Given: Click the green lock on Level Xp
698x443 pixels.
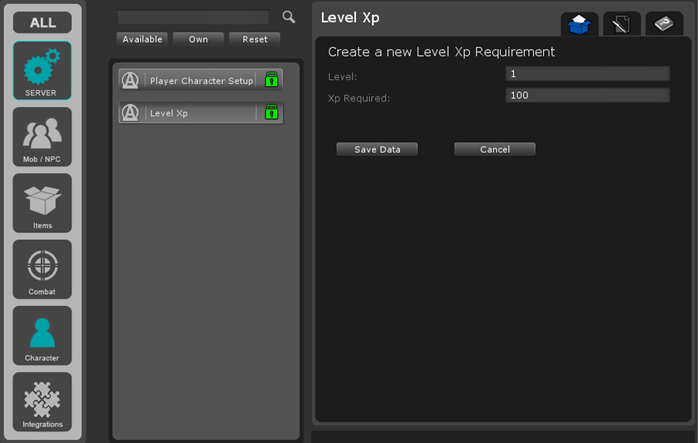Looking at the screenshot, I should tap(271, 113).
